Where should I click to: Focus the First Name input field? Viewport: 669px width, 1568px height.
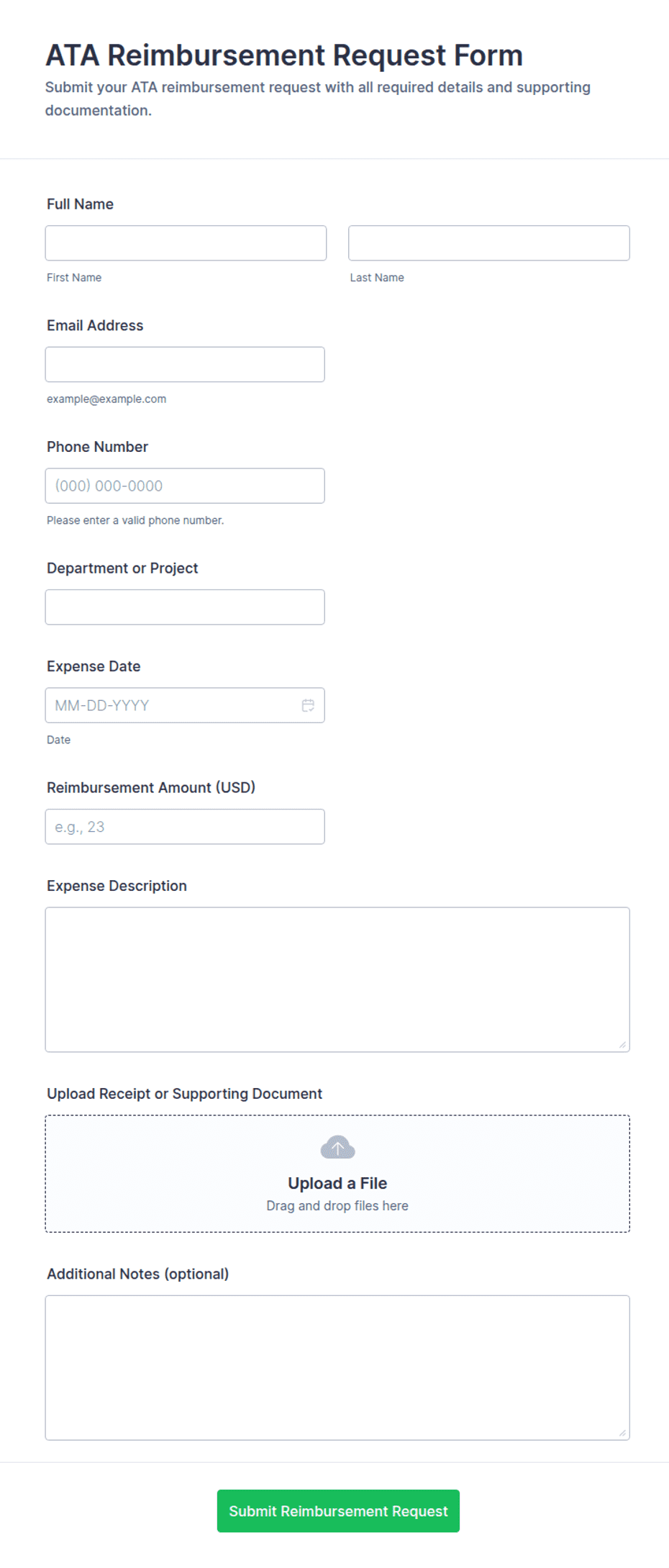tap(186, 243)
